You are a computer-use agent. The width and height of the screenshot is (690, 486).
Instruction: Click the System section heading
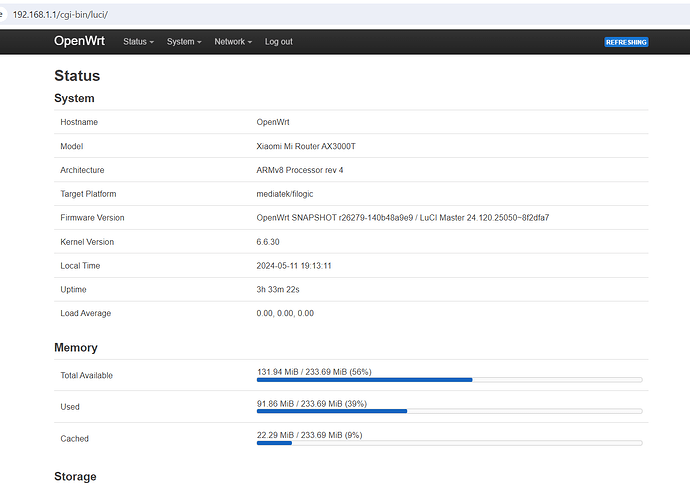point(74,98)
